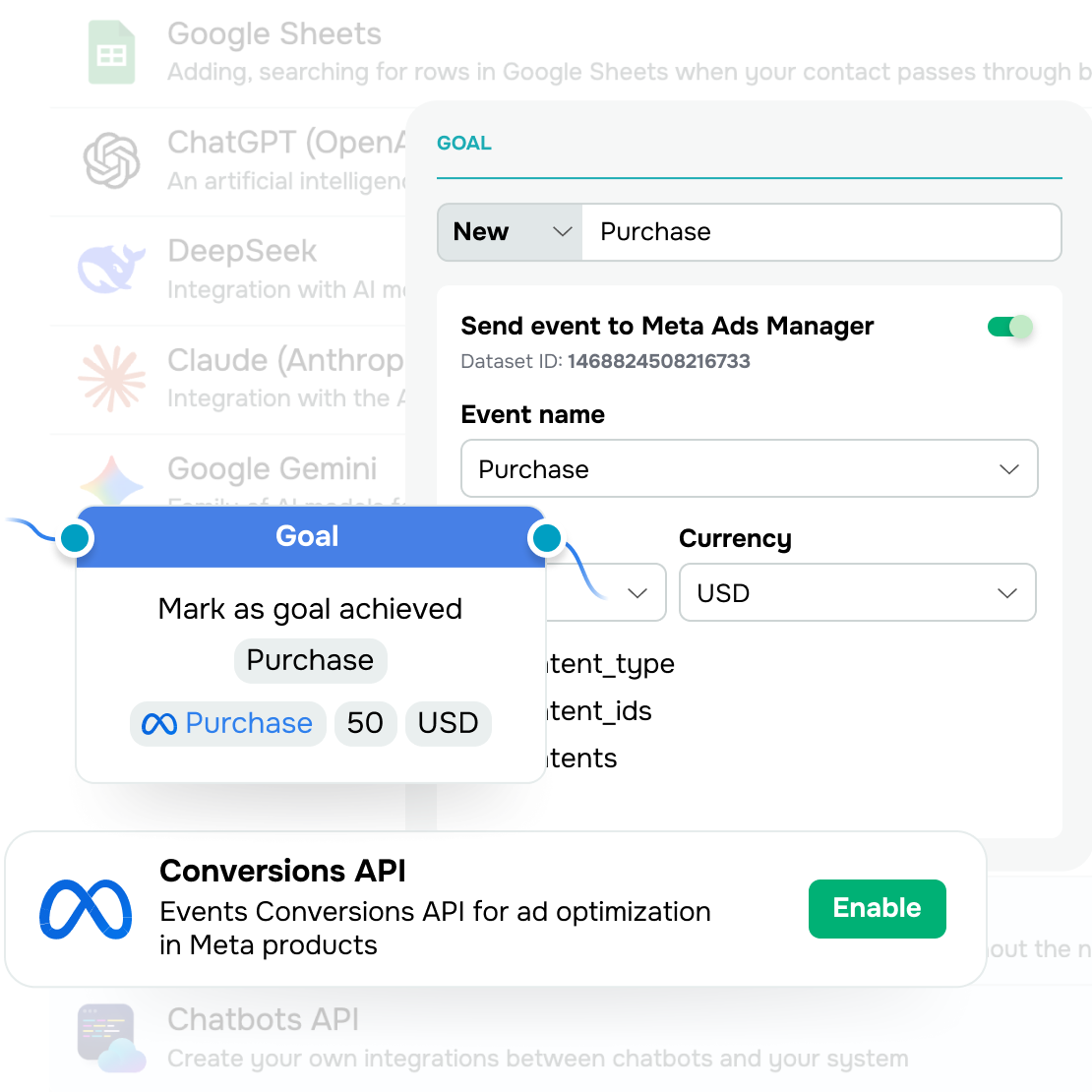Click the 50 value chip in Goal block
The image size is (1092, 1092).
(366, 724)
